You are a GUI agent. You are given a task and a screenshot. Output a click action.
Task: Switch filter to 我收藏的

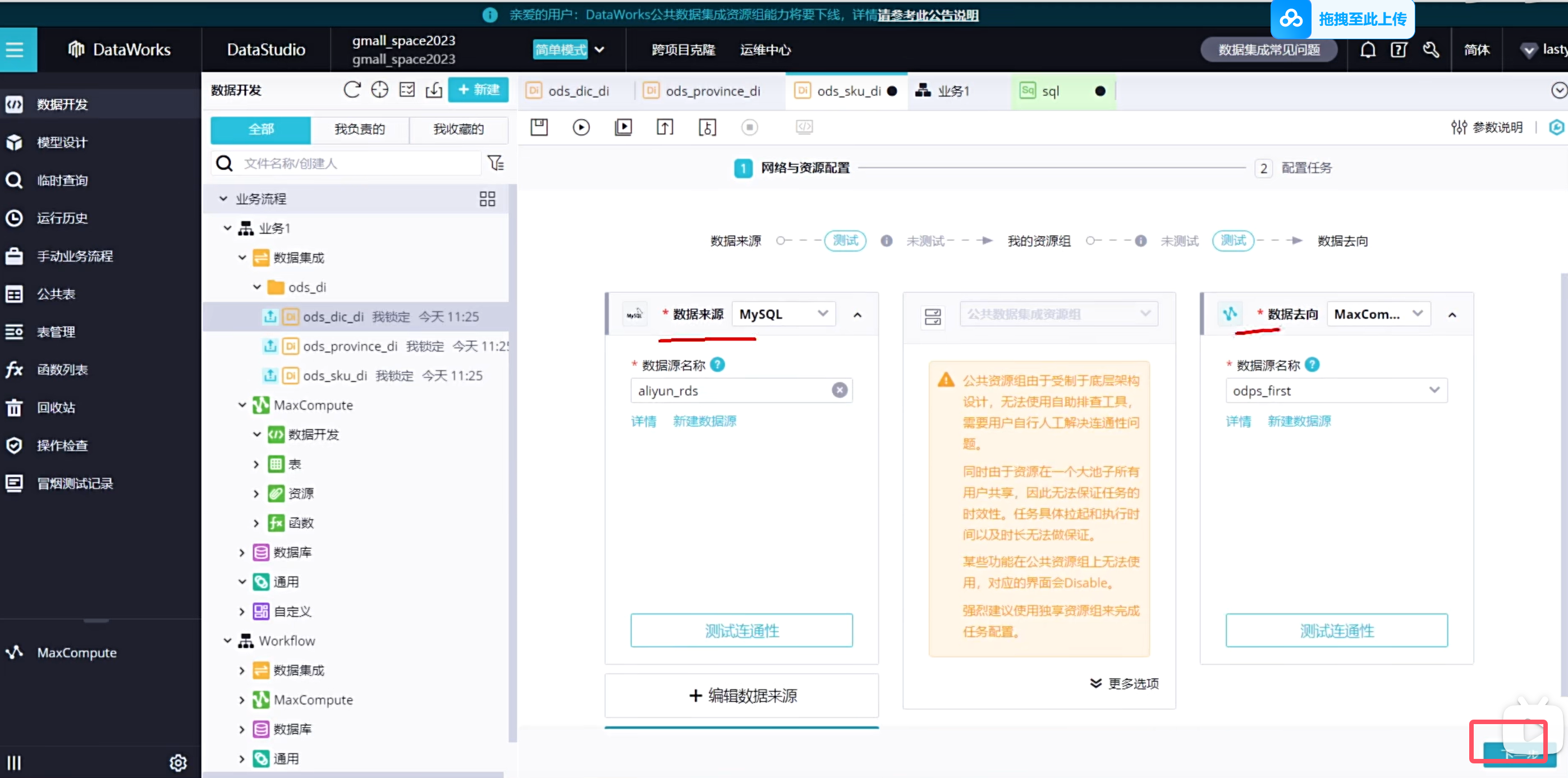click(458, 129)
